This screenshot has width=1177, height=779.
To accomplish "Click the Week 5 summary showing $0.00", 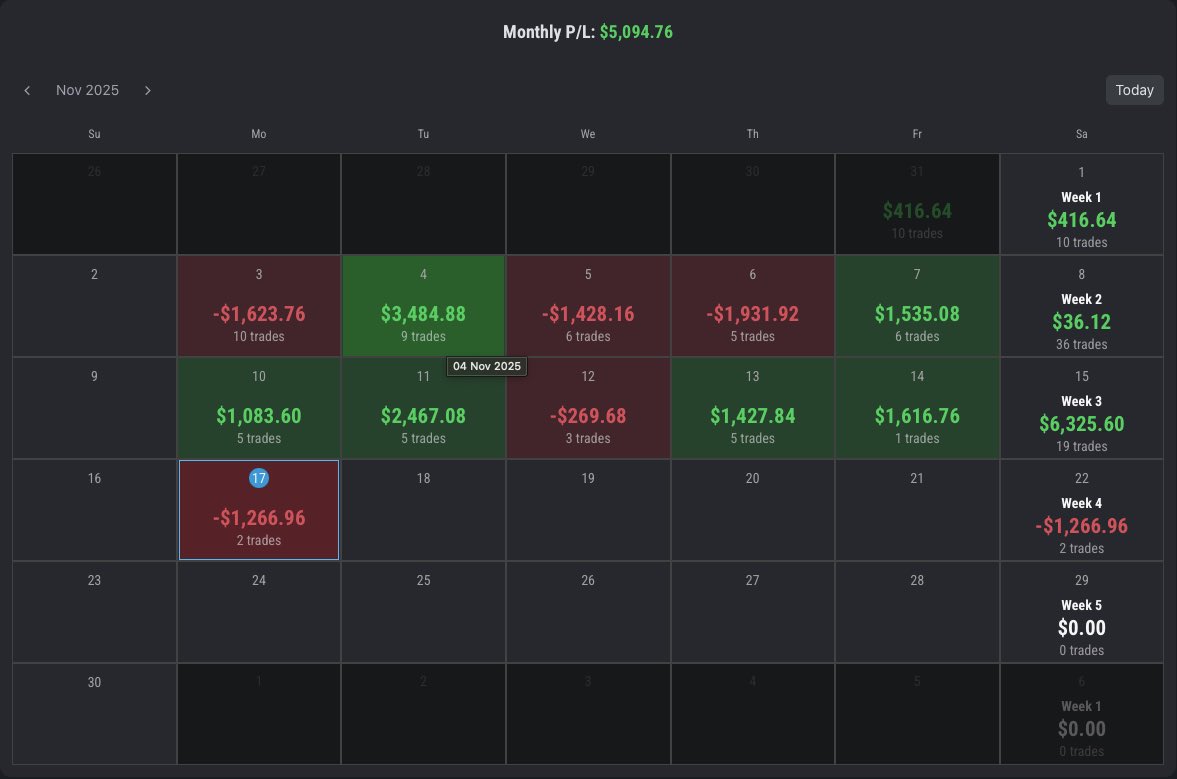I will click(x=1081, y=612).
